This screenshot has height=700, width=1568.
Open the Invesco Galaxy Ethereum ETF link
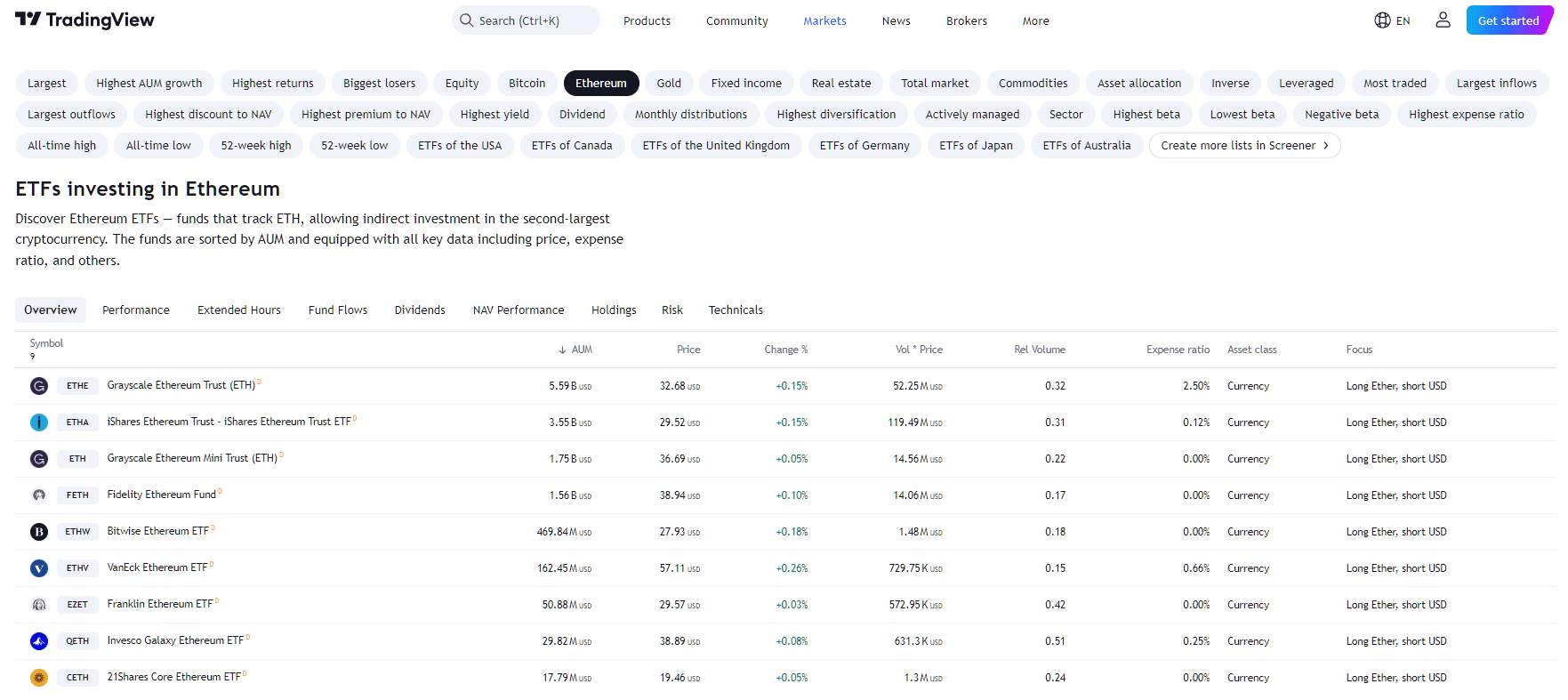[x=175, y=640]
